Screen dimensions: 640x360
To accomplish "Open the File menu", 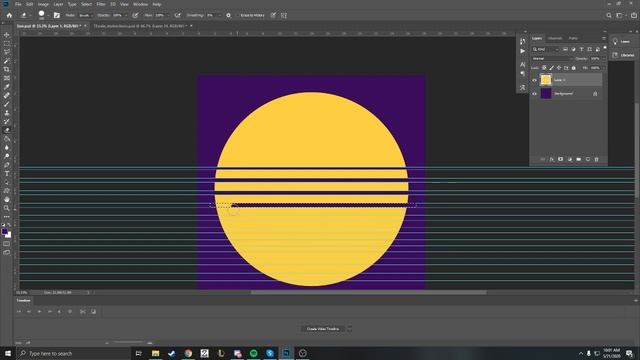I will pyautogui.click(x=18, y=4).
